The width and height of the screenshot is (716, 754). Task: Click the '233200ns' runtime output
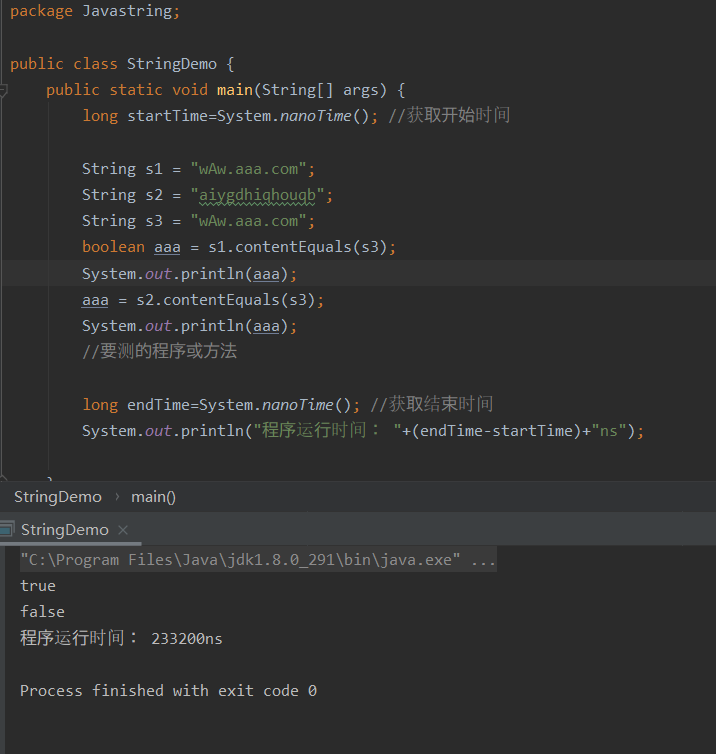pyautogui.click(x=187, y=639)
